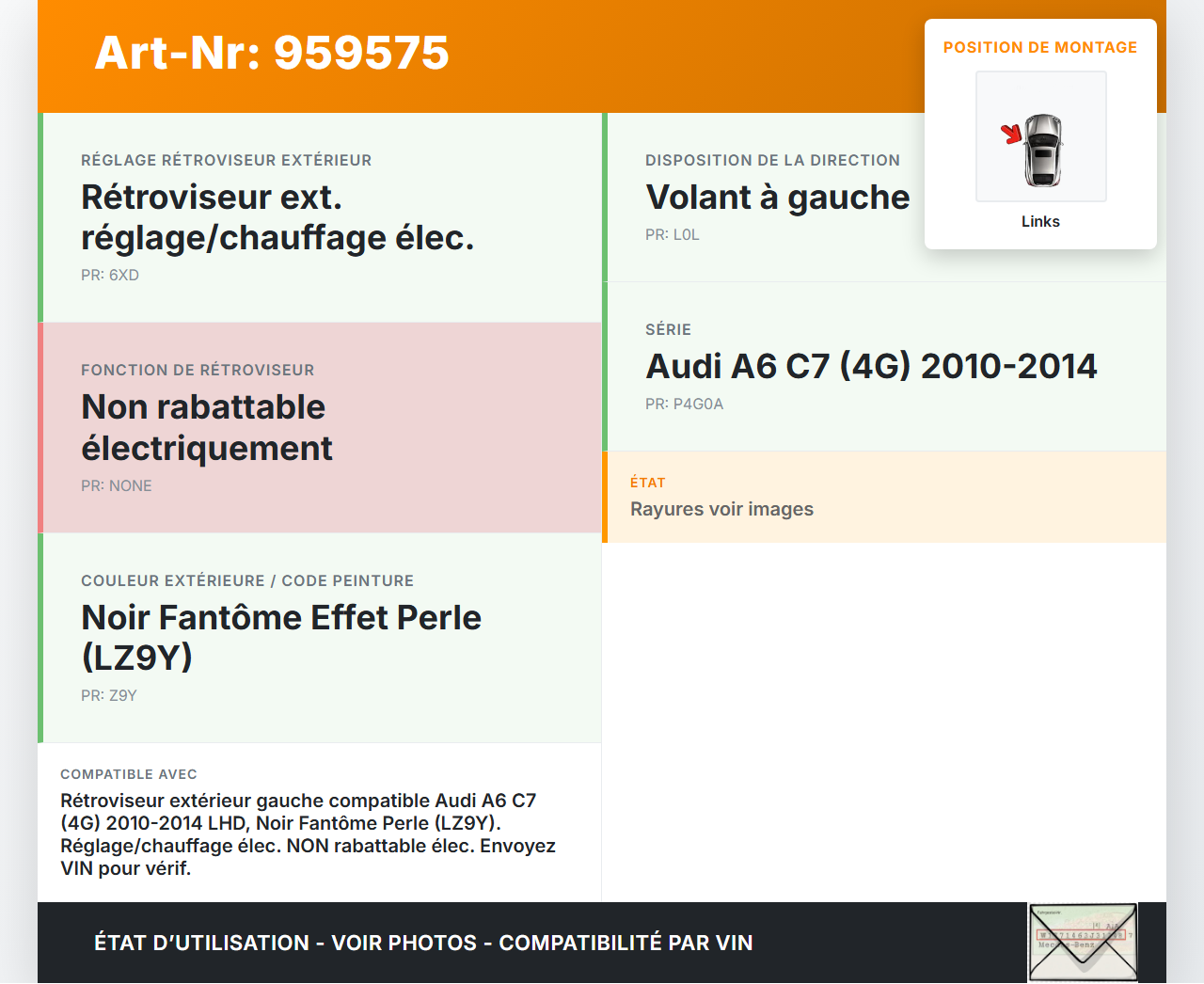Click the compatibility description paragraph
Image resolution: width=1204 pixels, height=984 pixels.
[x=309, y=834]
